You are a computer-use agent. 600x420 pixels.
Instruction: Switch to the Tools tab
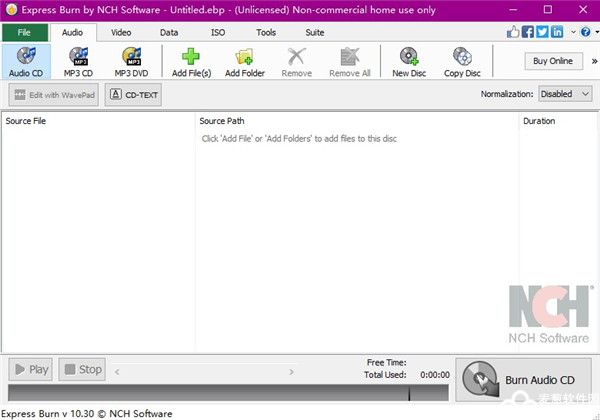tap(266, 33)
